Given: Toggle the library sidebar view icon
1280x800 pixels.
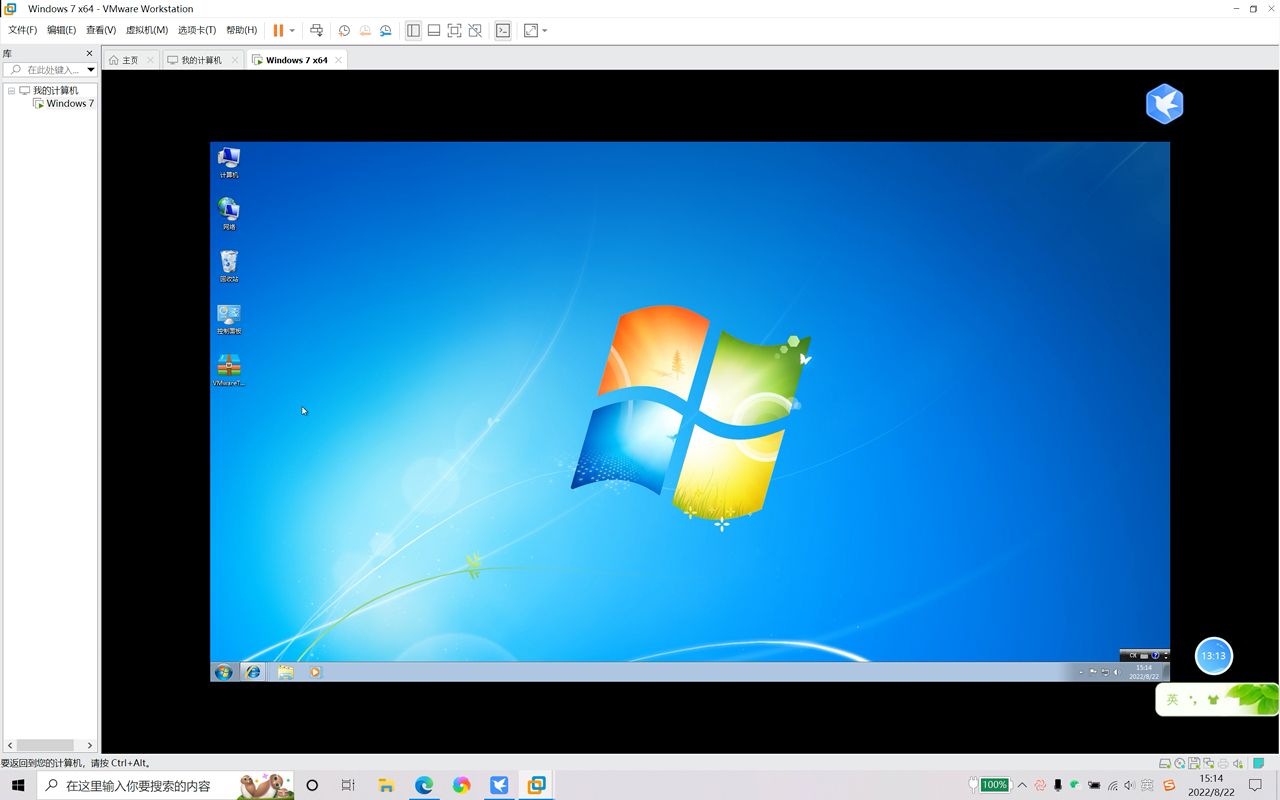Looking at the screenshot, I should coord(413,31).
